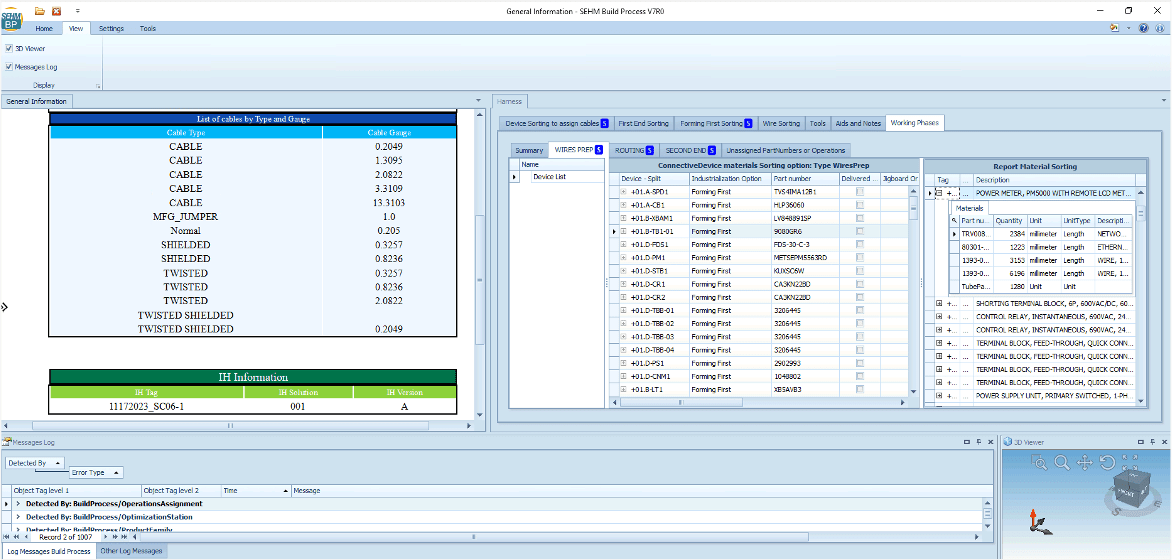Click the Error Type grouping button
The width and height of the screenshot is (1172, 560).
96,472
